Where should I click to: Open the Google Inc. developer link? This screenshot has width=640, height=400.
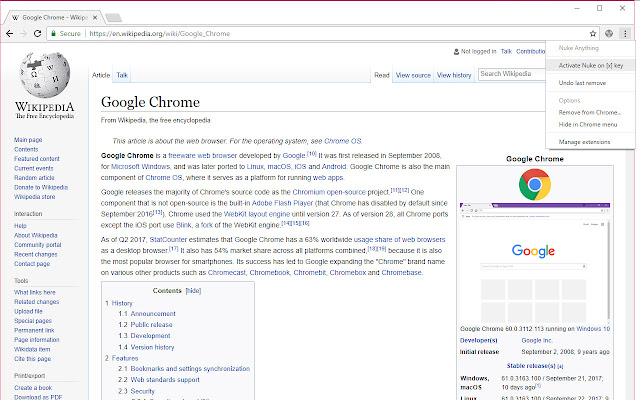[537, 340]
